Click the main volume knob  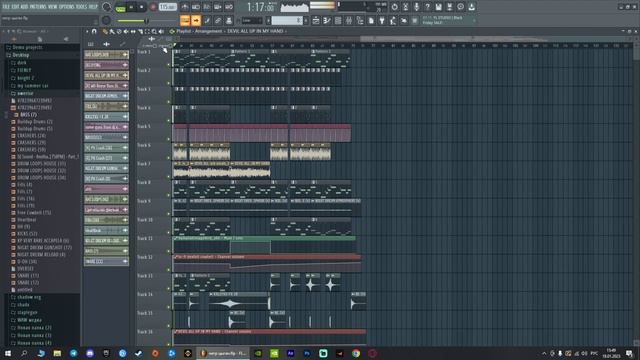107,7
